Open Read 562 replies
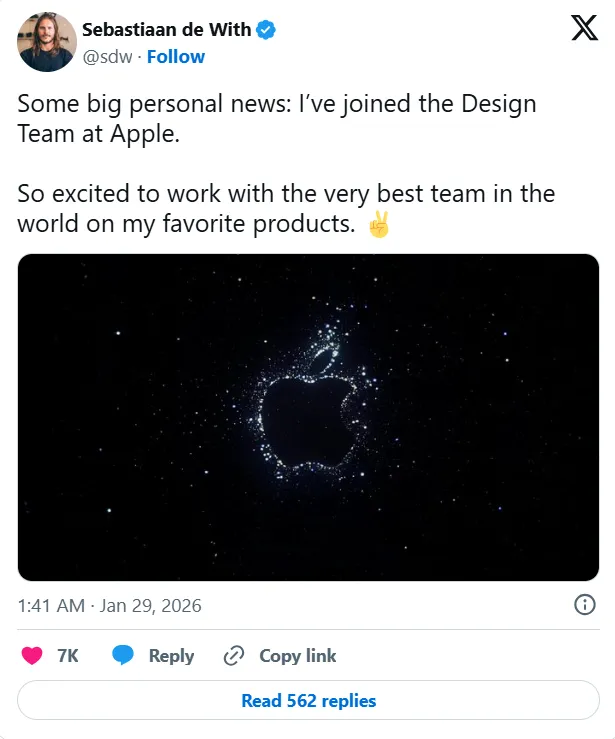Screen dimensions: 615x739 click(308, 700)
